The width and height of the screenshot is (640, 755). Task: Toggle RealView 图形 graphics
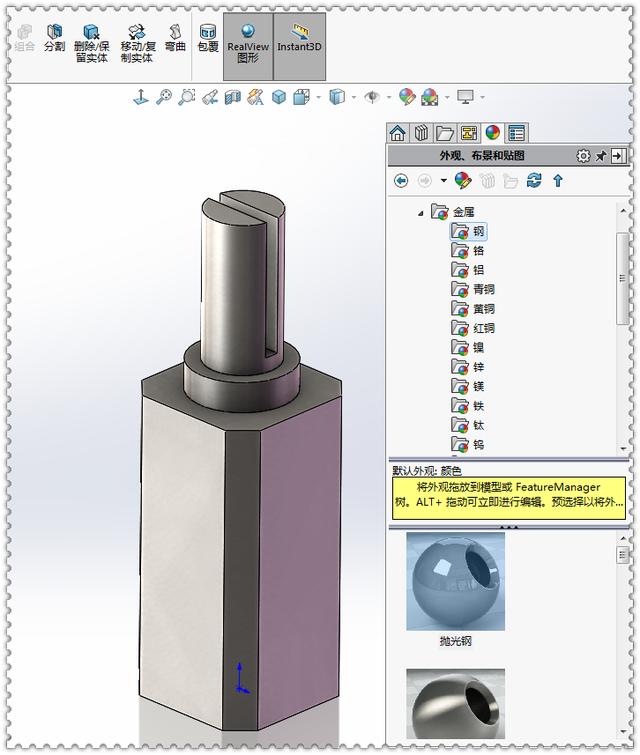(248, 46)
